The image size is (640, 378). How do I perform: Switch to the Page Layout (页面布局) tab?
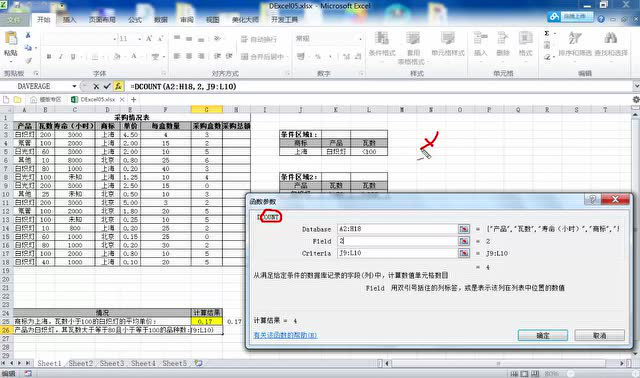[102, 20]
